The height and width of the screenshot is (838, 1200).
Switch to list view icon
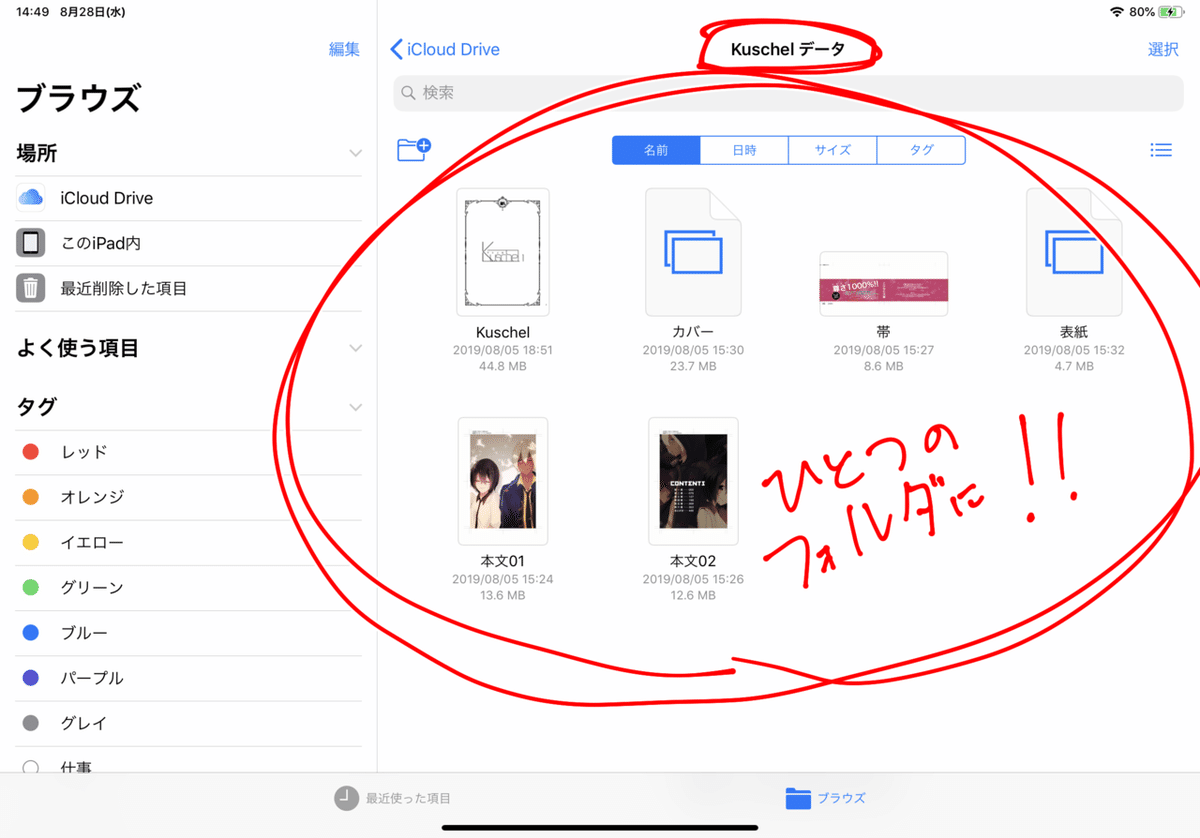(x=1161, y=150)
